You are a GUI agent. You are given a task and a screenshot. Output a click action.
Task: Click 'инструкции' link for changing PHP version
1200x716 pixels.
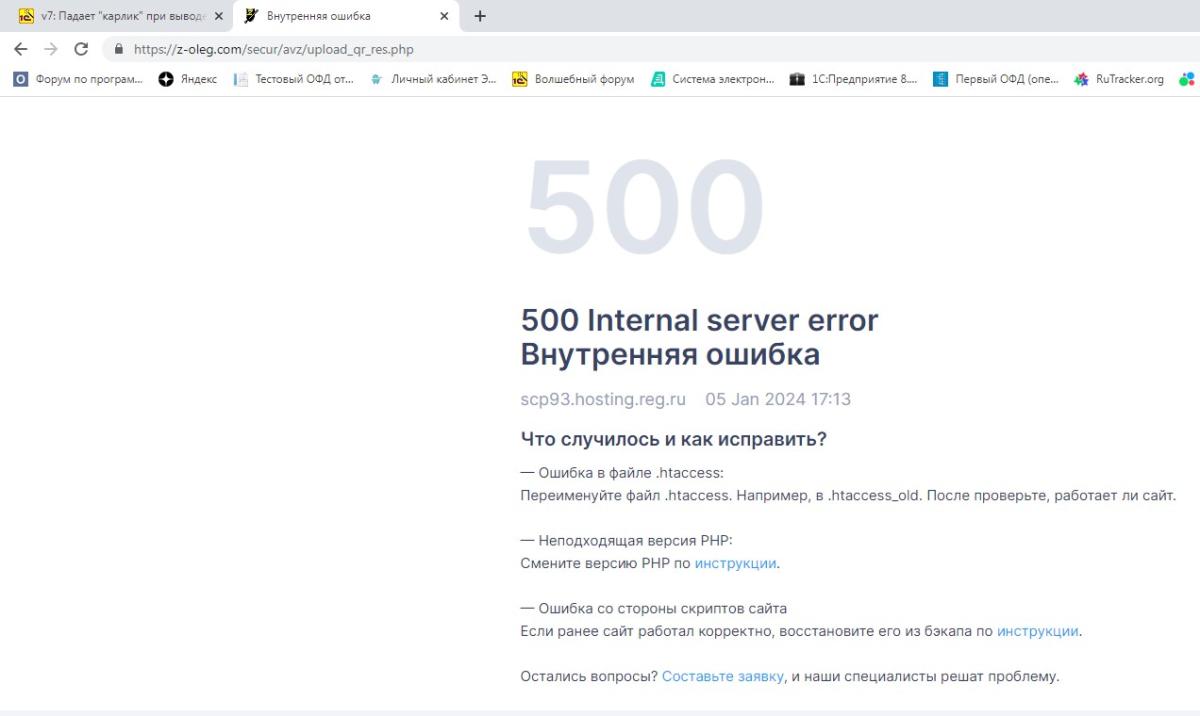(735, 563)
